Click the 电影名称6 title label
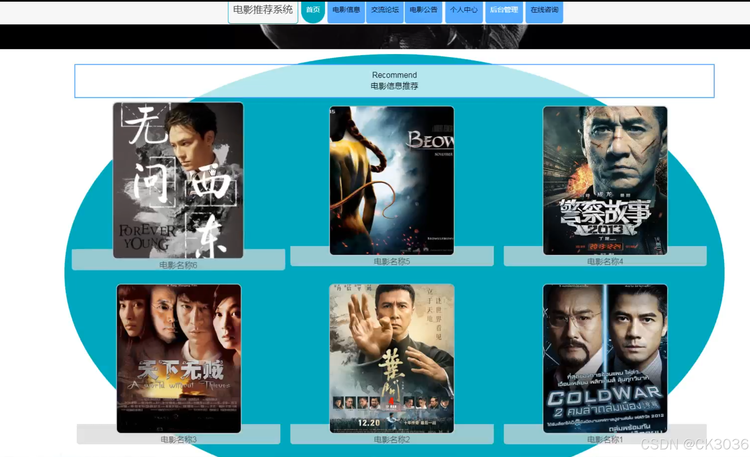 pos(178,265)
